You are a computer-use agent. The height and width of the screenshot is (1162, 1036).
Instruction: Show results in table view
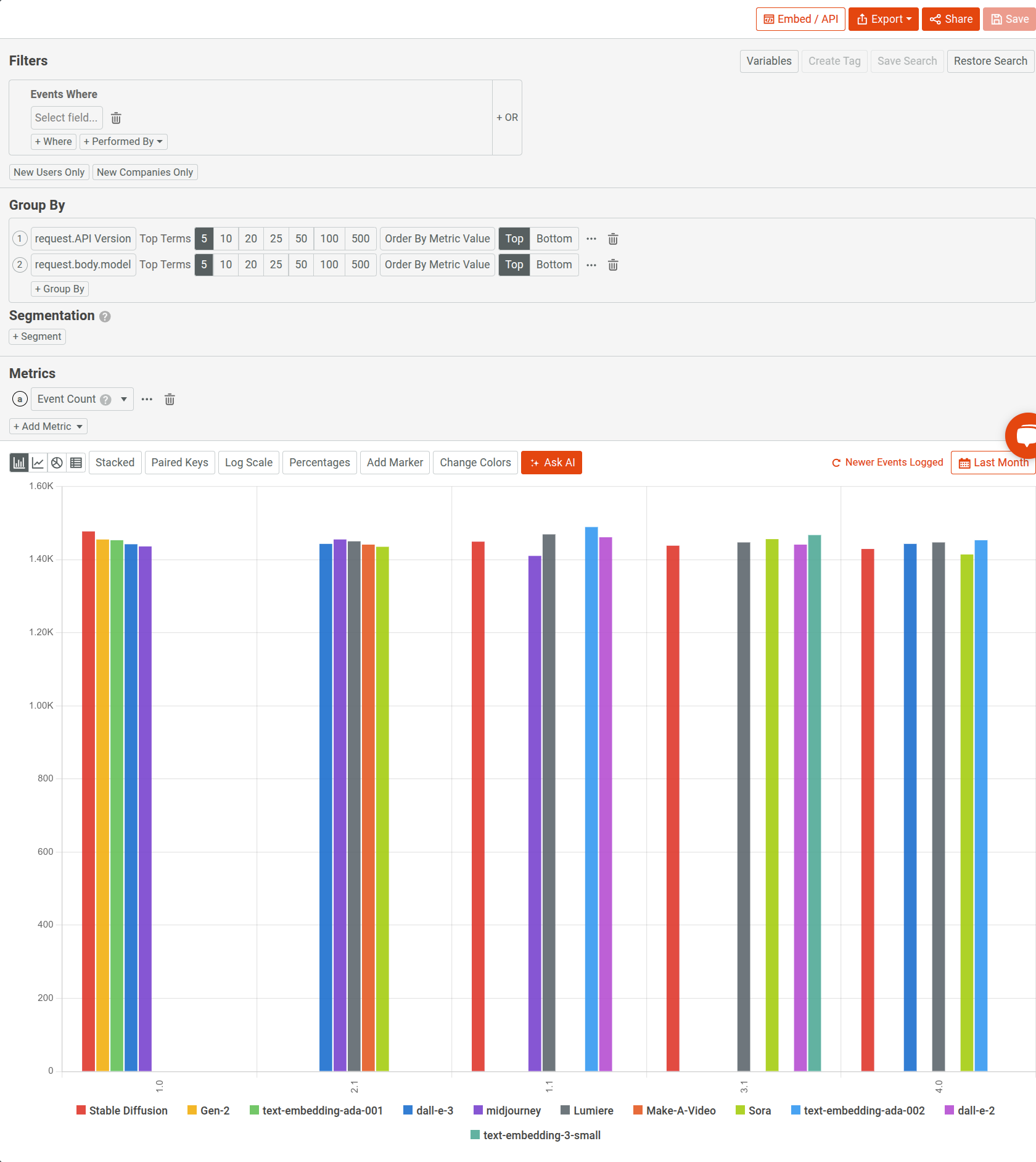76,462
